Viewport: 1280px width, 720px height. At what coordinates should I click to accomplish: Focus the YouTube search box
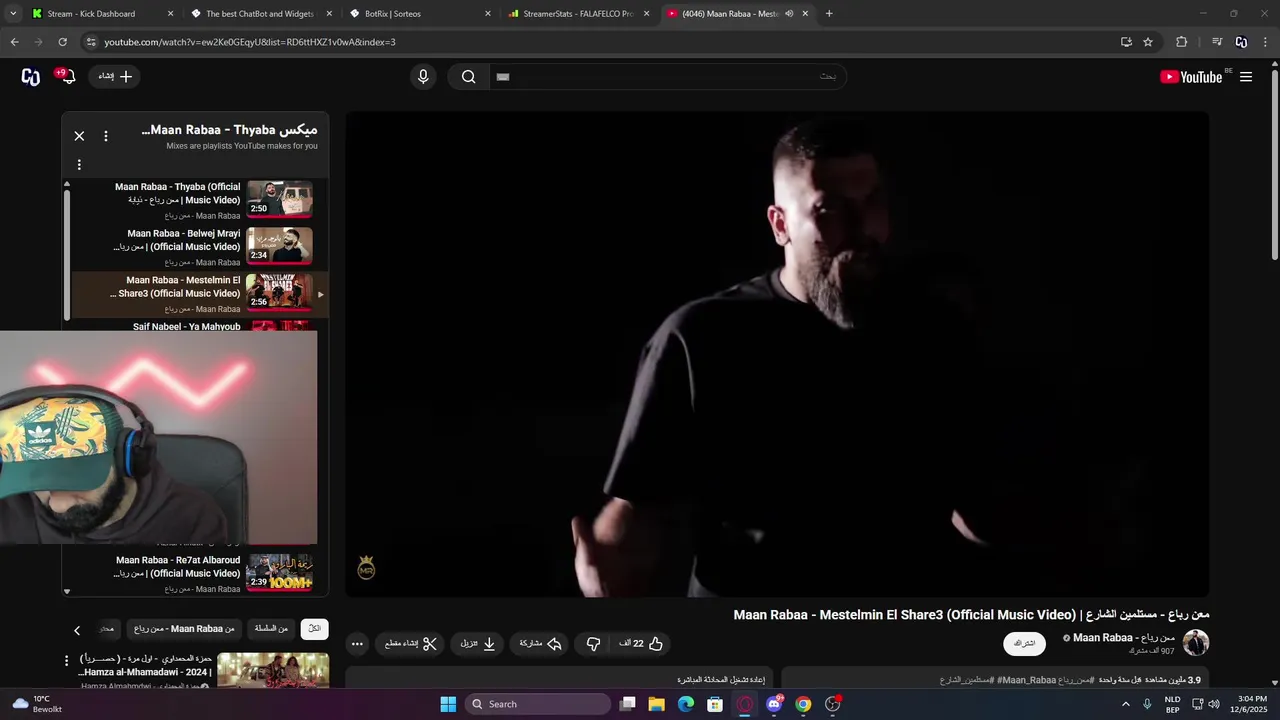tap(667, 77)
